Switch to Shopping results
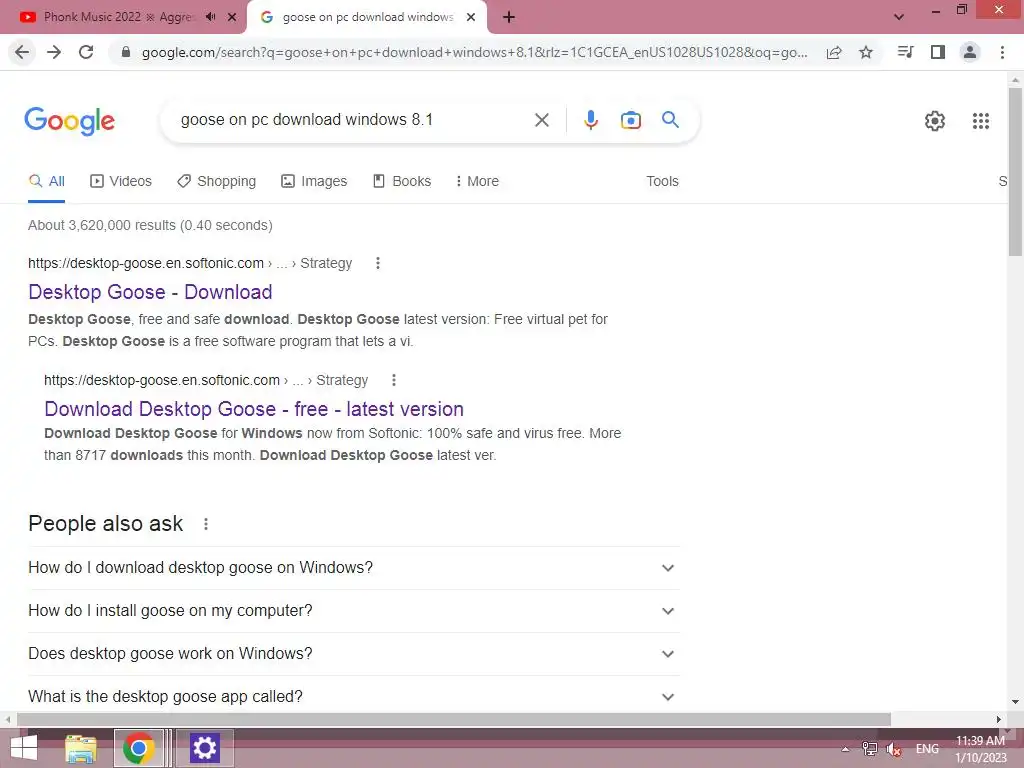The image size is (1024, 768). [216, 182]
